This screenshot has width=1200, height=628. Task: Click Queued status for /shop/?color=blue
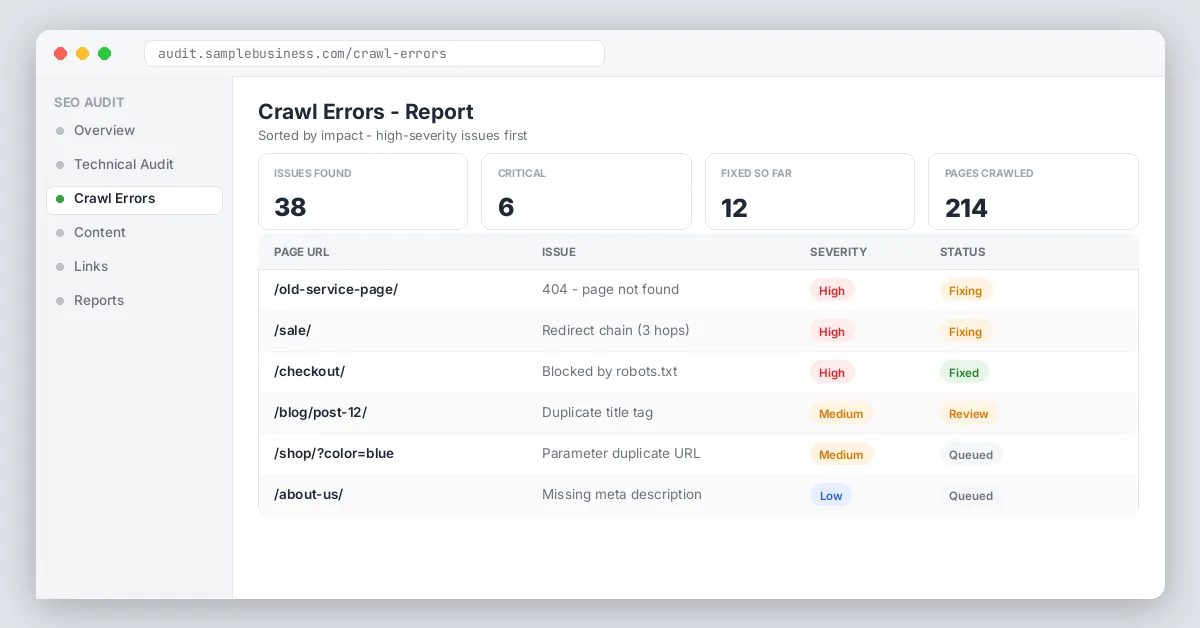971,454
